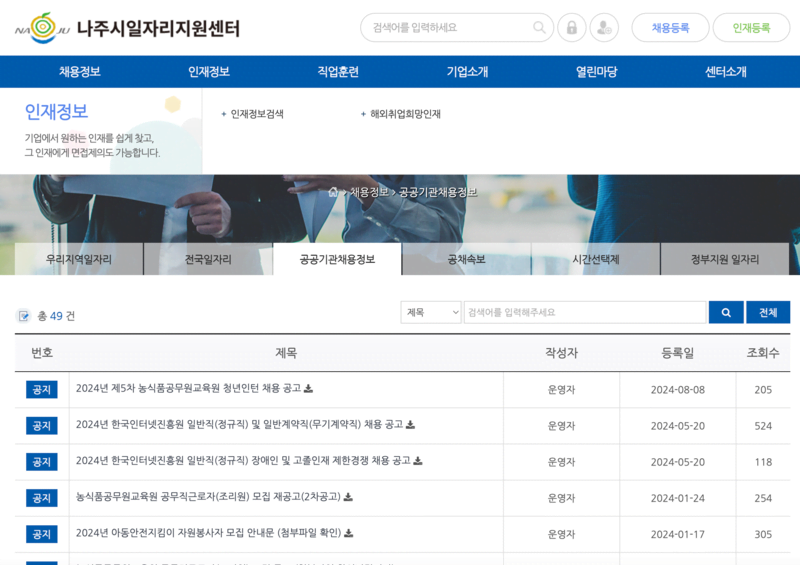The height and width of the screenshot is (565, 800).
Task: Click 공지 badge on the 2024-08-08 row
Action: pos(41,389)
